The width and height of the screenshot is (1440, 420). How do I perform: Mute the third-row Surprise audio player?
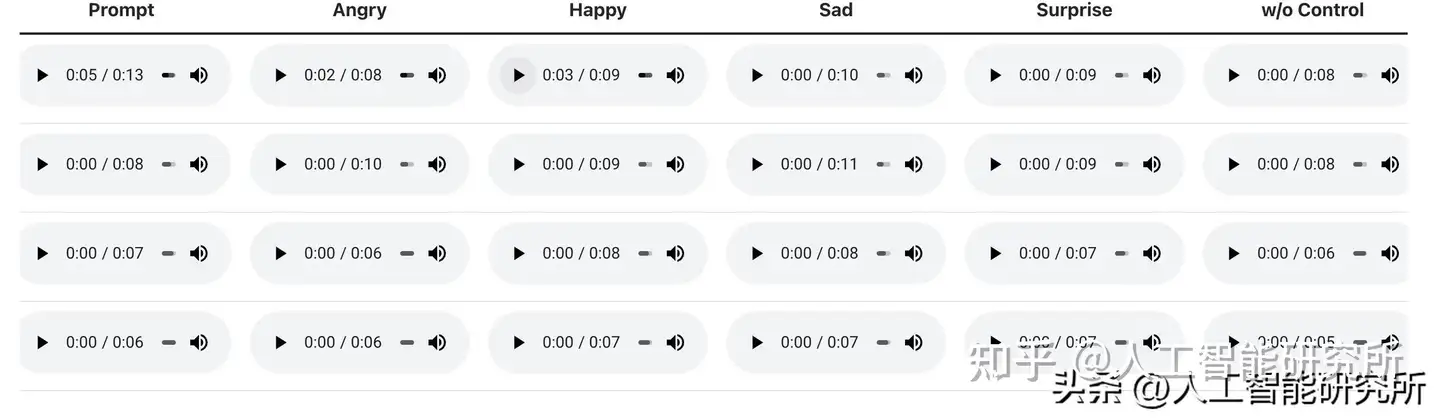click(1152, 253)
